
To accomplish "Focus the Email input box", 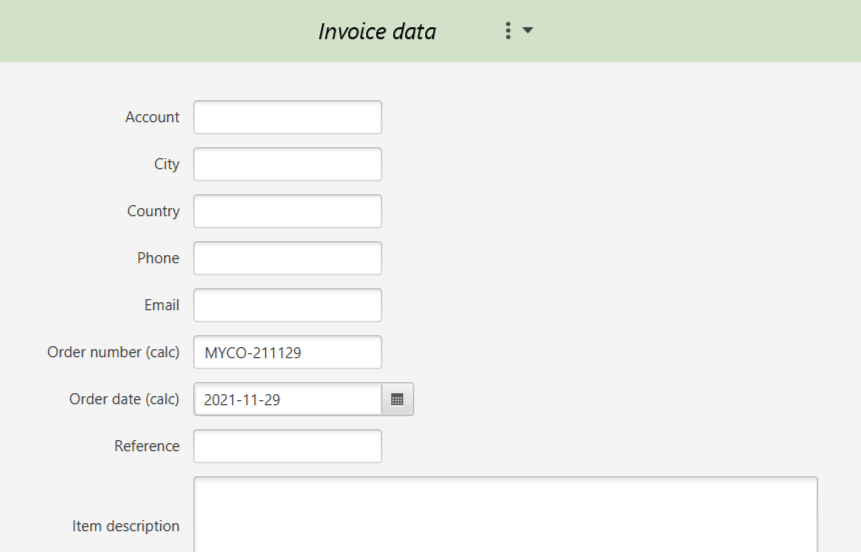I will (287, 305).
